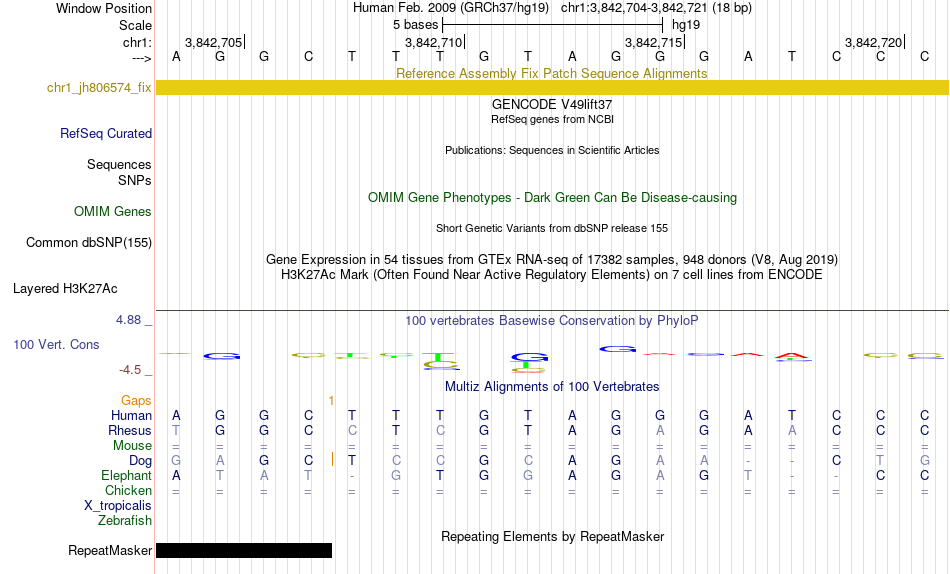Viewport: 950px width, 574px height.
Task: Click the orange gap count 1
Action: point(331,401)
